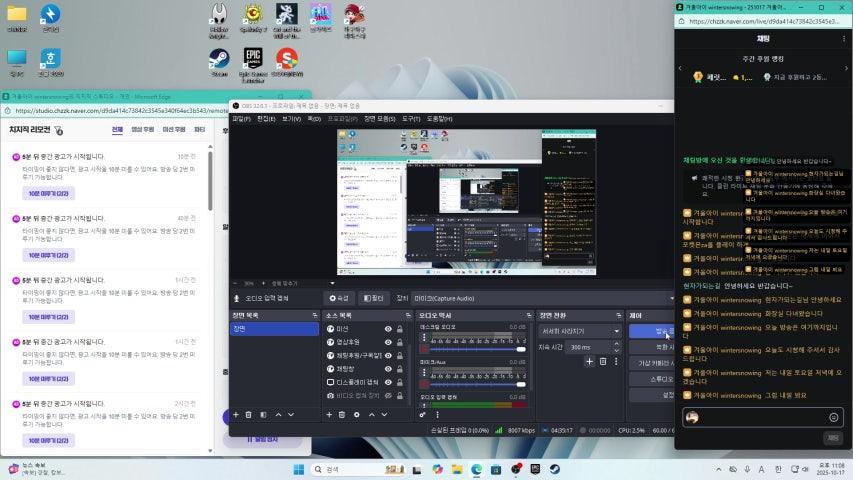Delete the selected source with trash icon

click(342, 414)
